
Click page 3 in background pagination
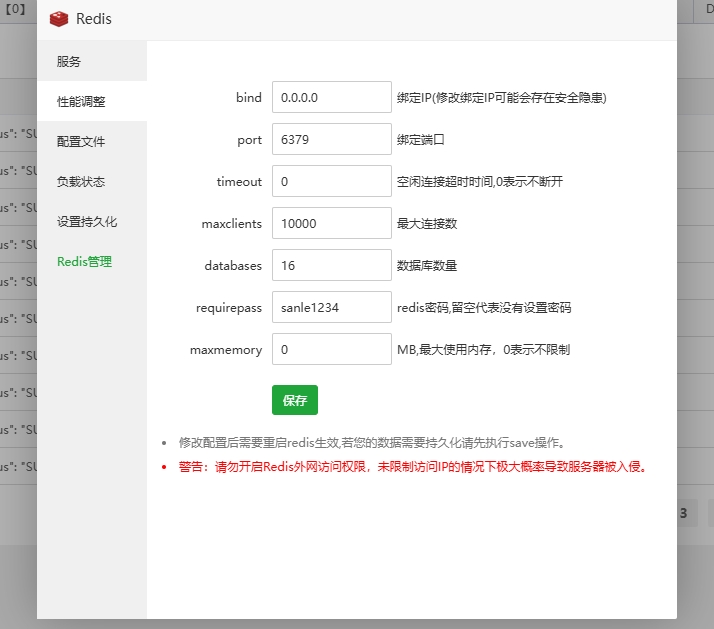tap(683, 513)
